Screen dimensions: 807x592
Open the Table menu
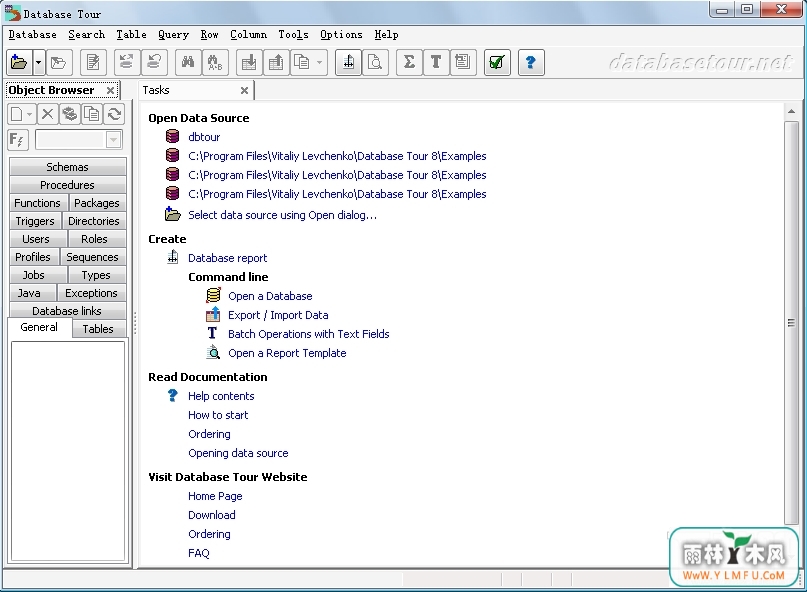click(x=131, y=34)
